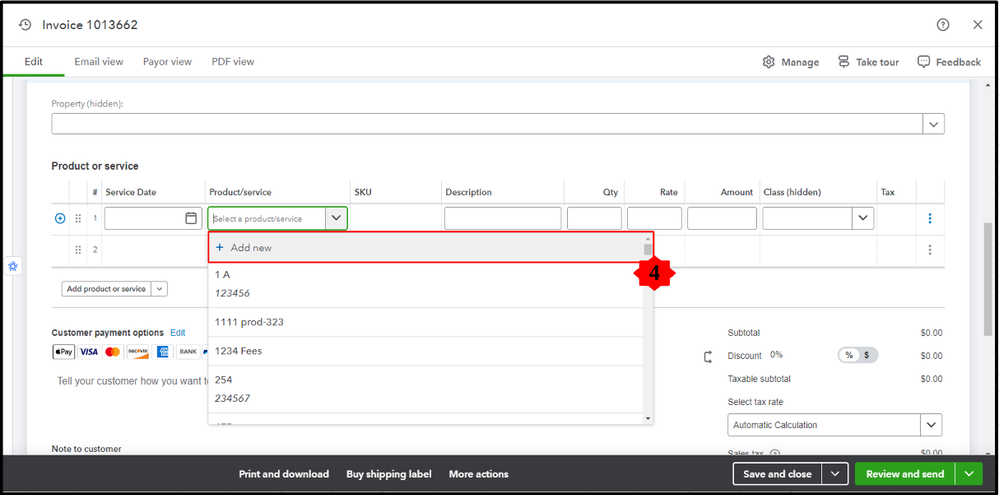
Task: Choose 1234 Fees from list
Action: [426, 351]
